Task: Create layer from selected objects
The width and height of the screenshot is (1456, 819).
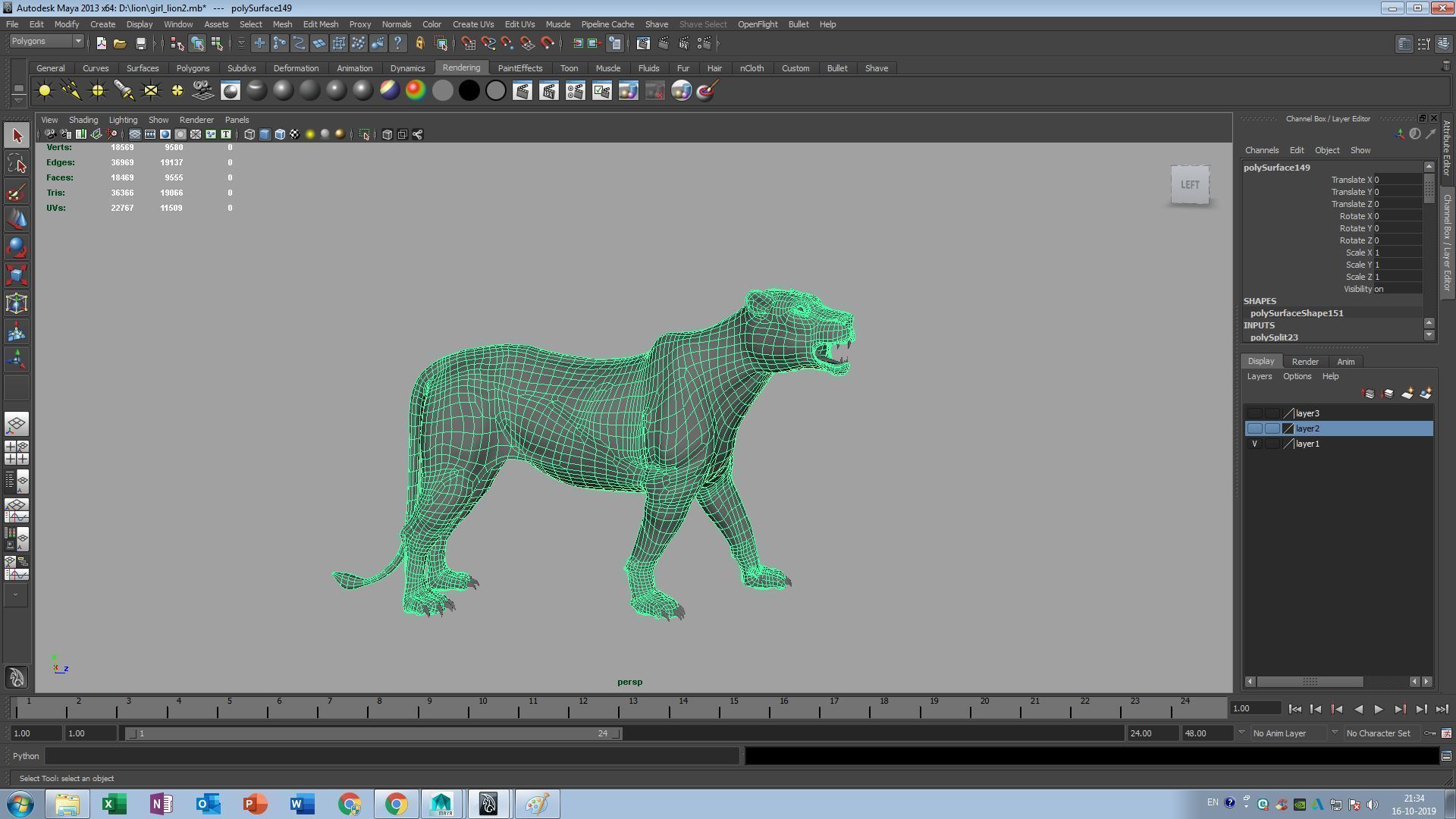Action: (x=1426, y=394)
